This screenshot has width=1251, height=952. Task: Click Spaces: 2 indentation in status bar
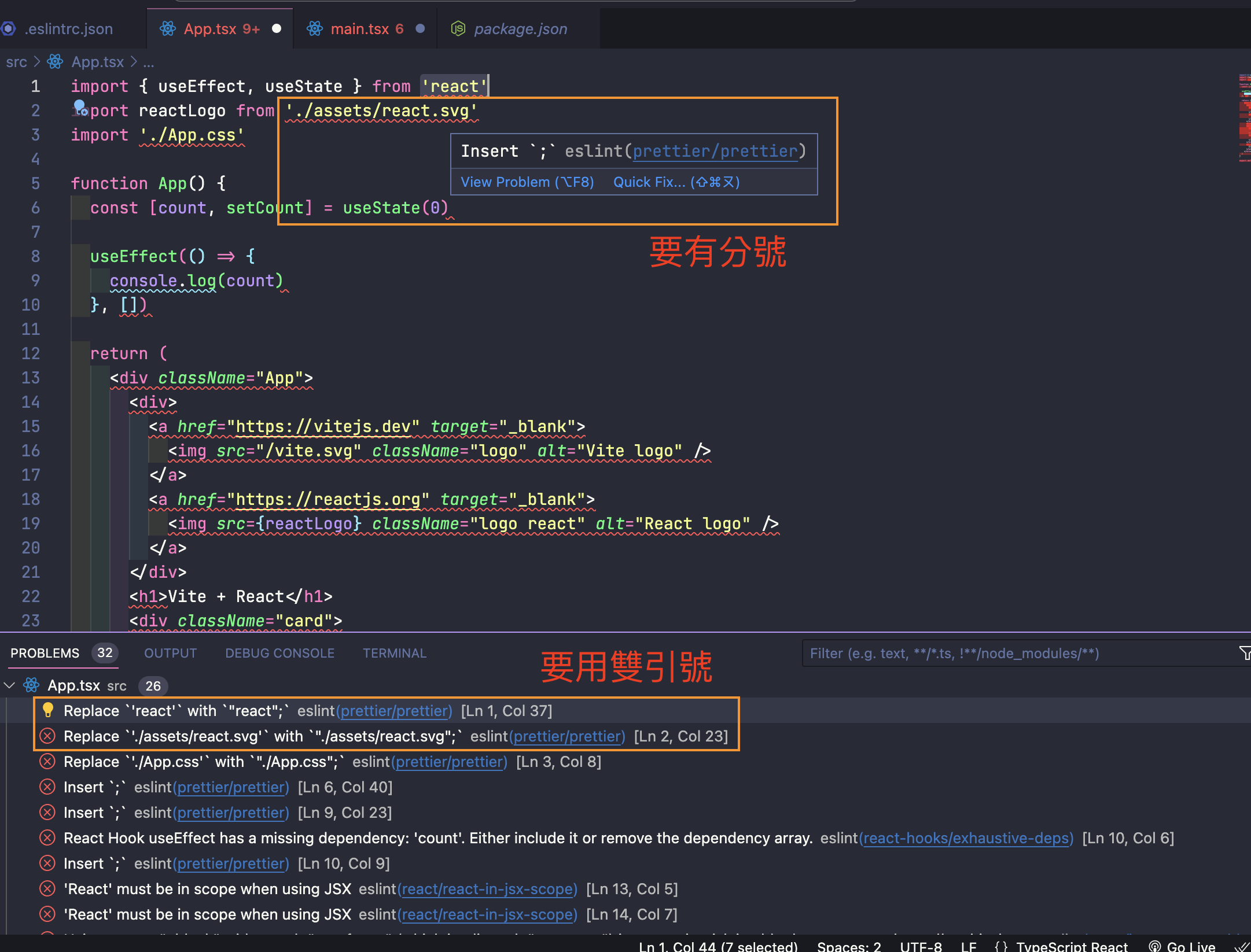[849, 946]
